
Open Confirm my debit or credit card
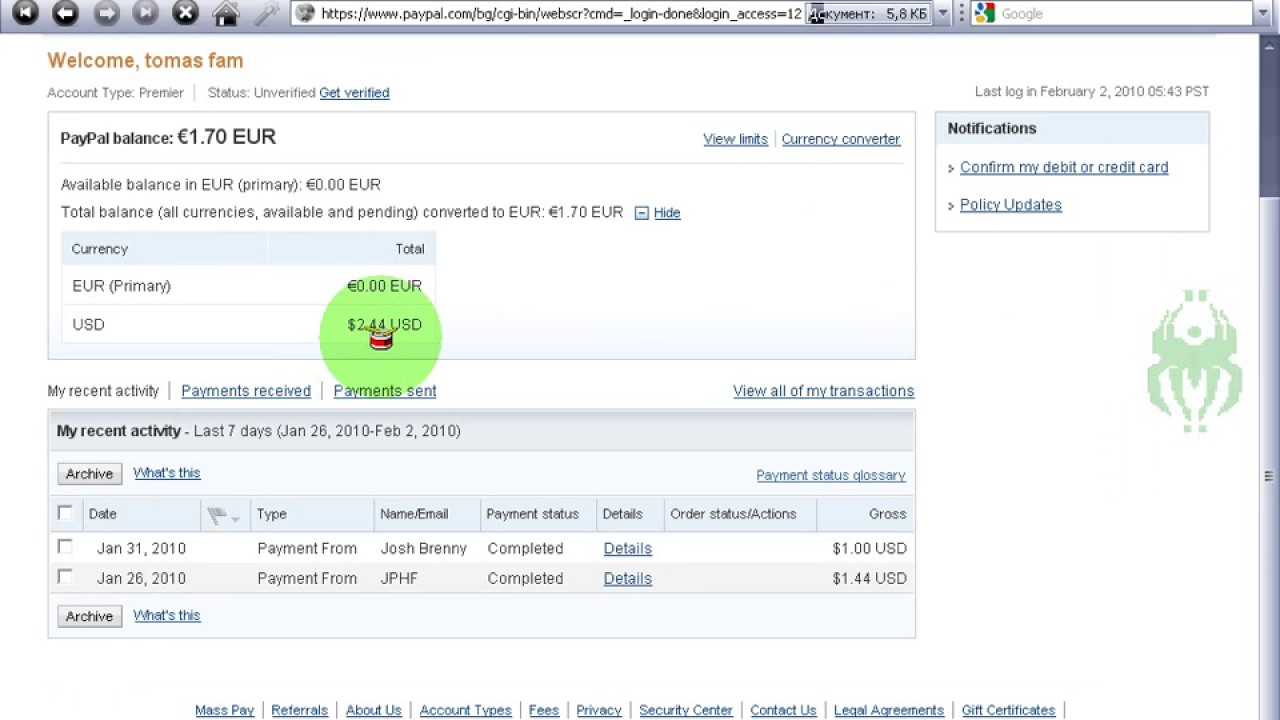pos(1064,167)
